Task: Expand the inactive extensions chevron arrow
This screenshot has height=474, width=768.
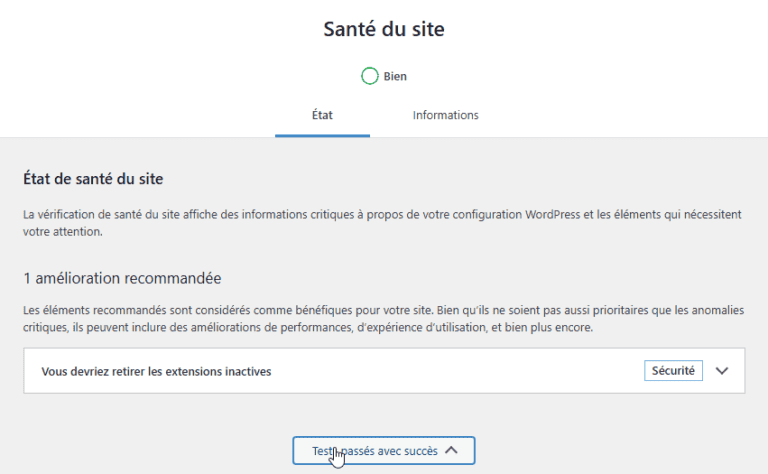Action: coord(723,371)
